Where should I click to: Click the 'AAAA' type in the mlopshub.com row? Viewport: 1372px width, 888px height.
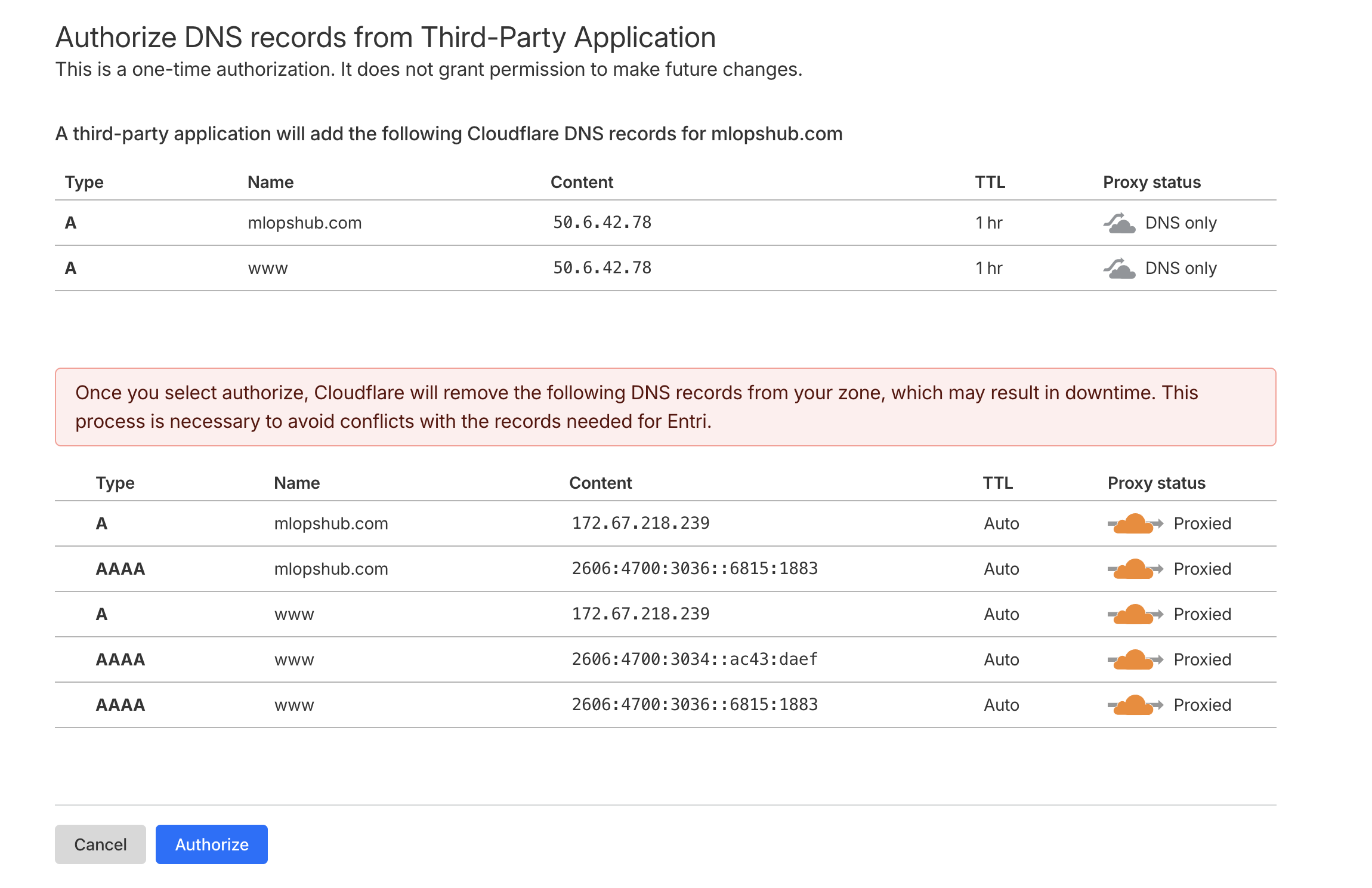click(x=120, y=569)
